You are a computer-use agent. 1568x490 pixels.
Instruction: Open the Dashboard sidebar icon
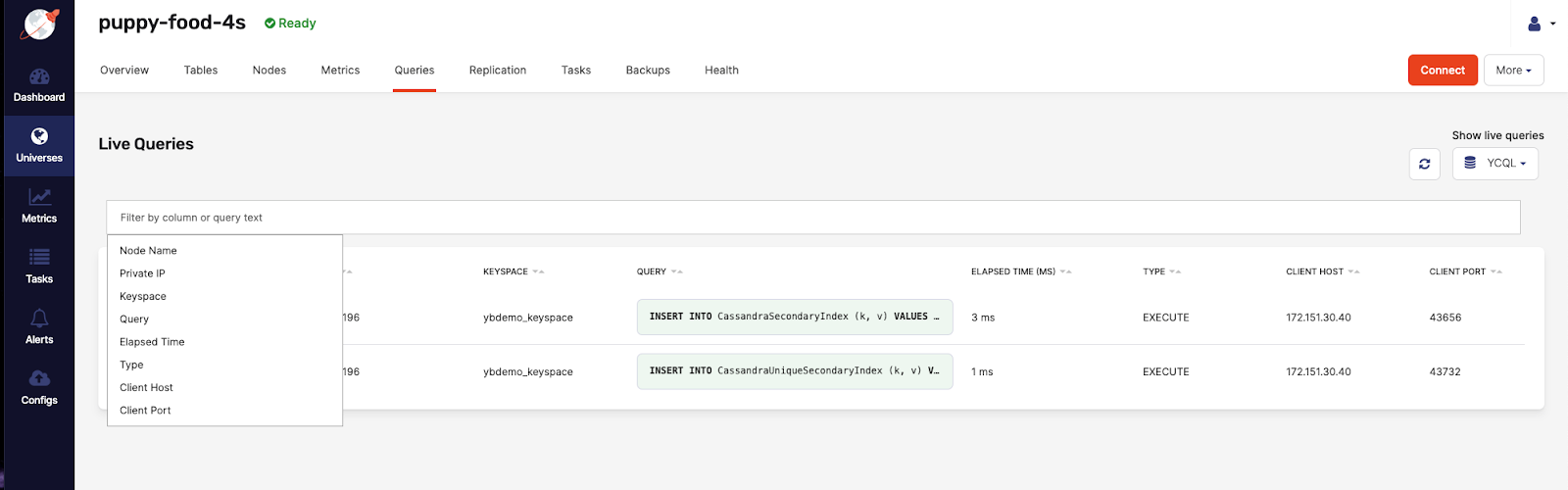coord(39,85)
